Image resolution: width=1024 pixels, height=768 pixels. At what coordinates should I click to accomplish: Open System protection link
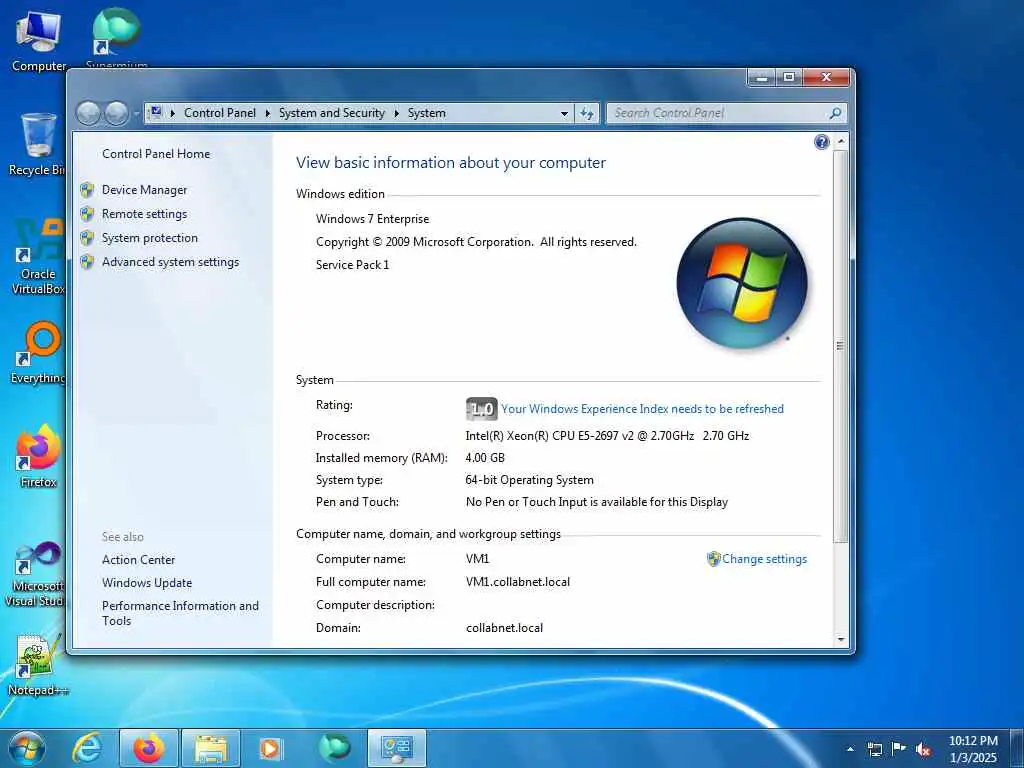pos(150,238)
